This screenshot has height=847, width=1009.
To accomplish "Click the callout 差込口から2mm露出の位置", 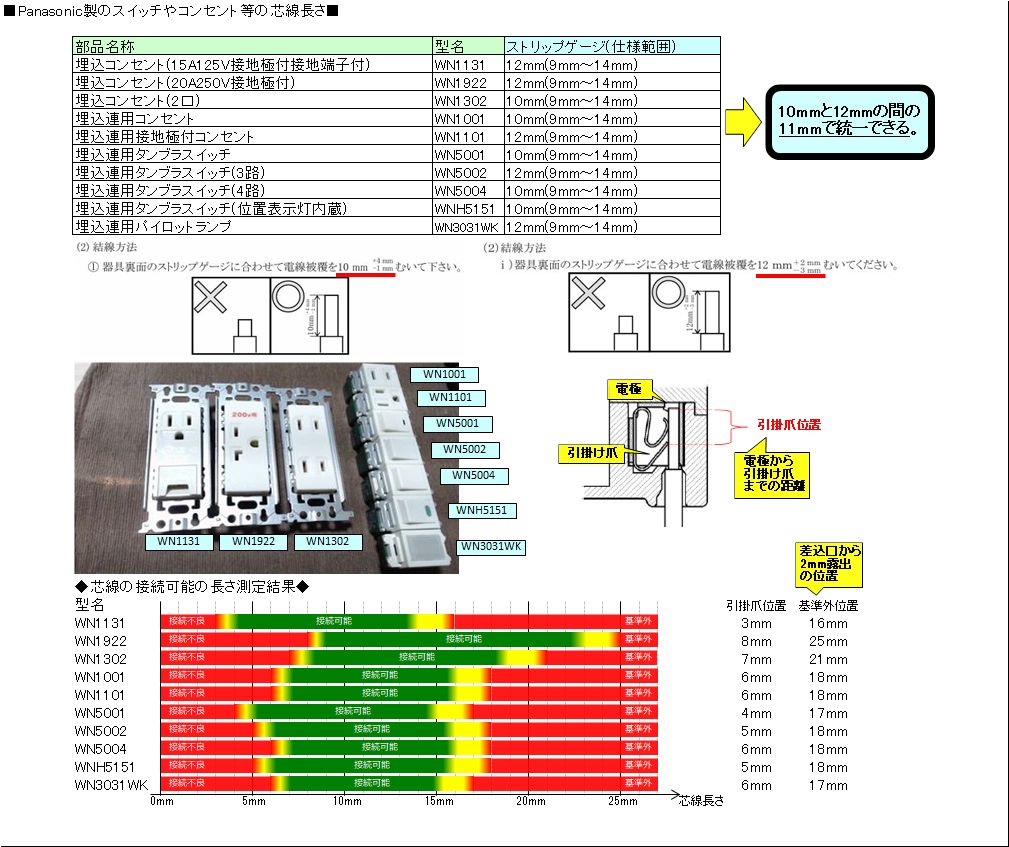I will tap(829, 563).
